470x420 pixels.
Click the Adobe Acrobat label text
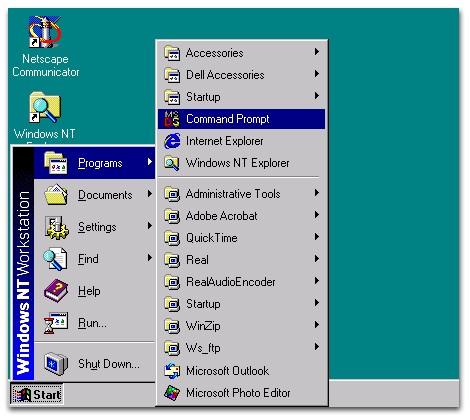pos(222,216)
